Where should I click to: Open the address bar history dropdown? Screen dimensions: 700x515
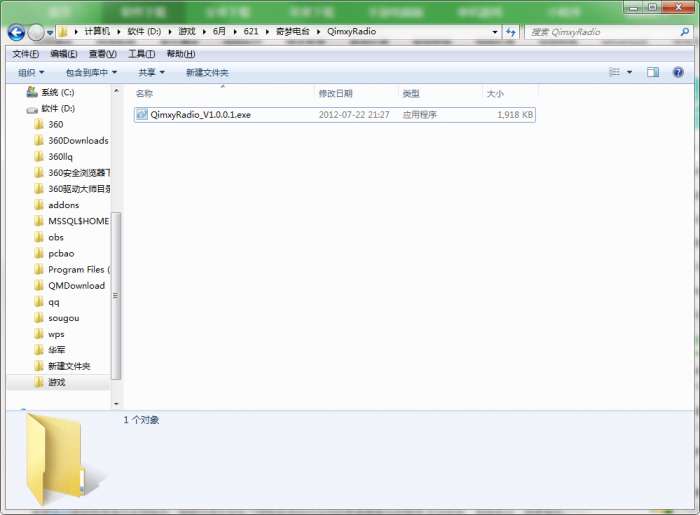[495, 32]
